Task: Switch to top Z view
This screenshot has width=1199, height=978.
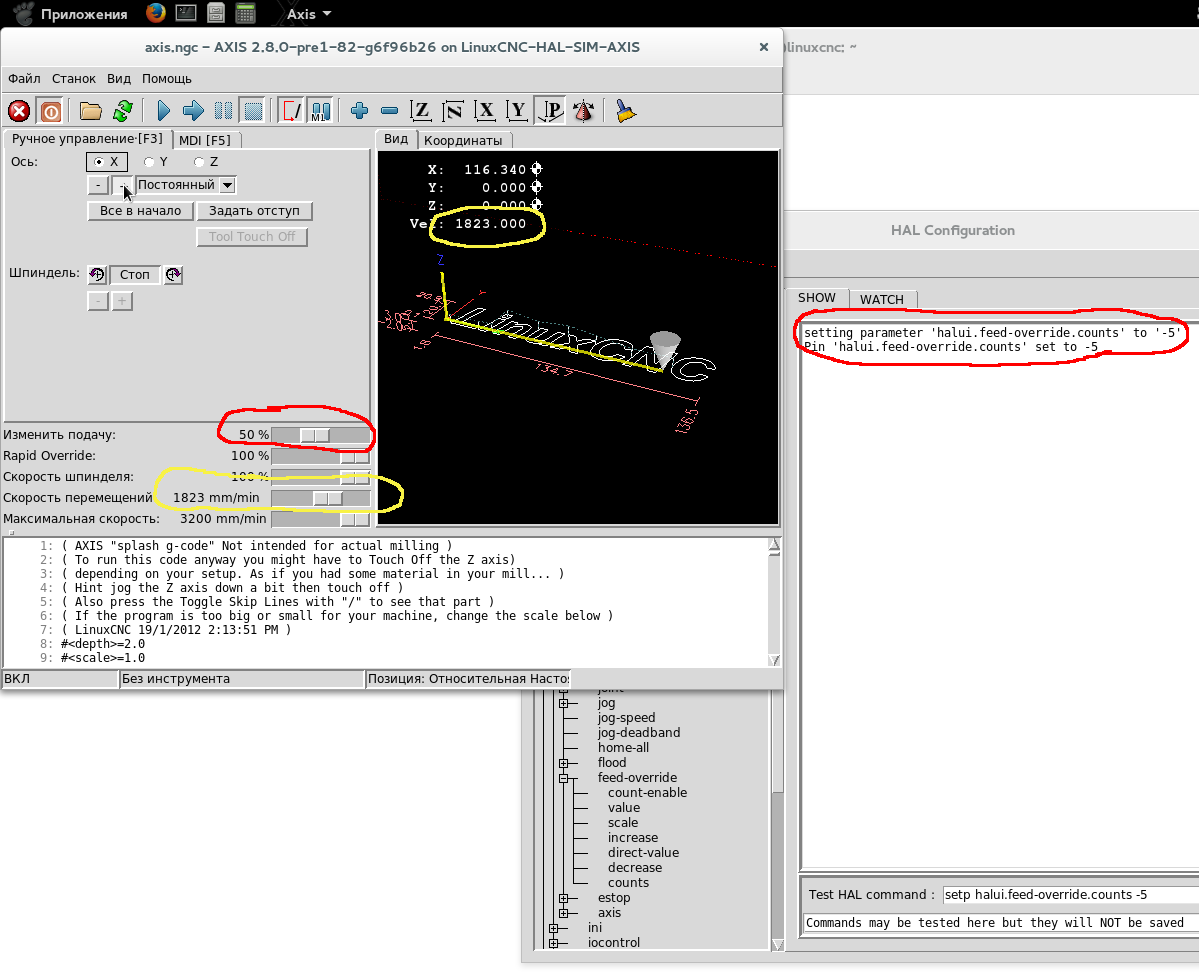Action: (x=421, y=112)
